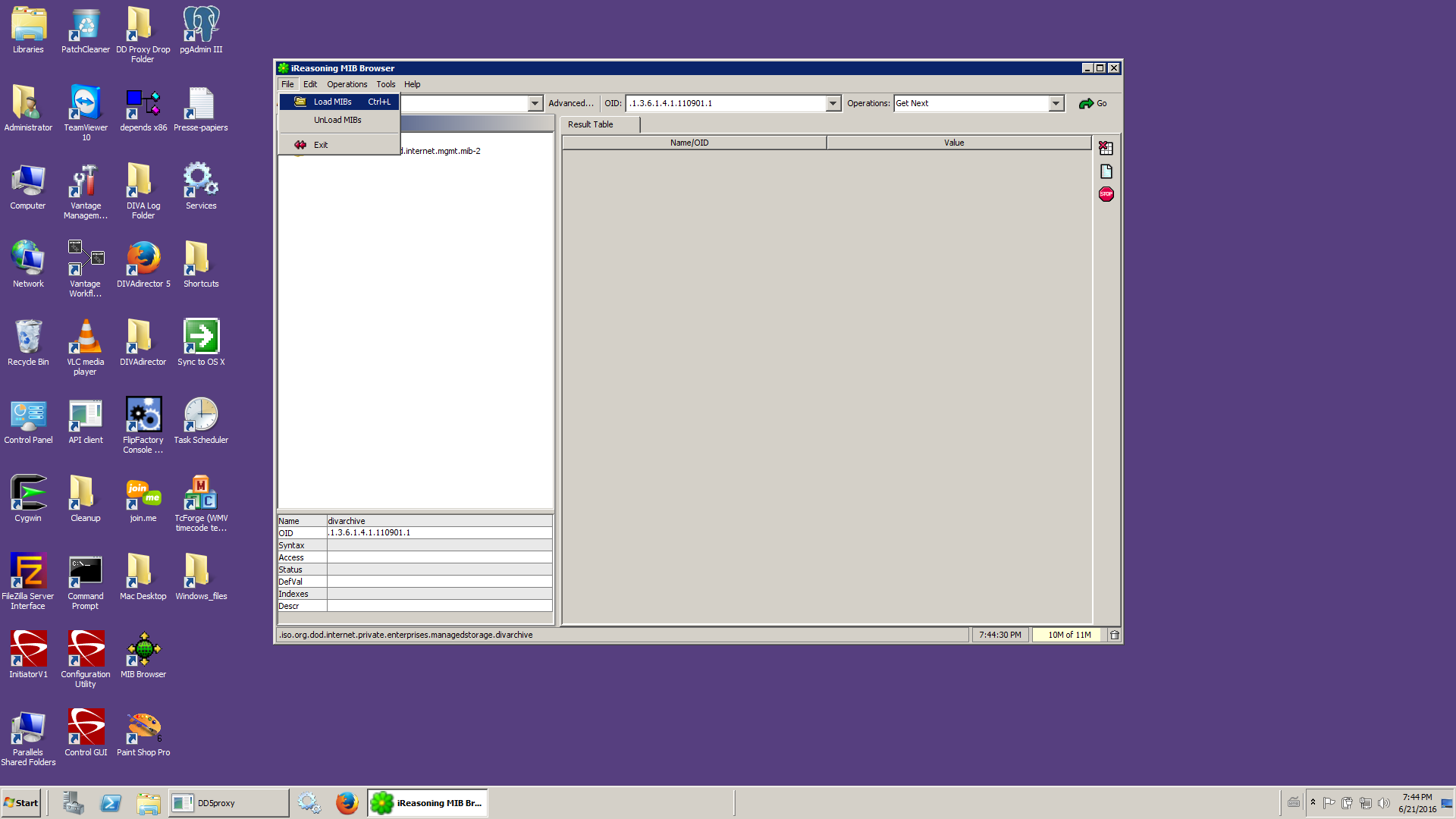Open Command Prompt desktop shortcut
This screenshot has width=1456, height=819.
[x=86, y=582]
